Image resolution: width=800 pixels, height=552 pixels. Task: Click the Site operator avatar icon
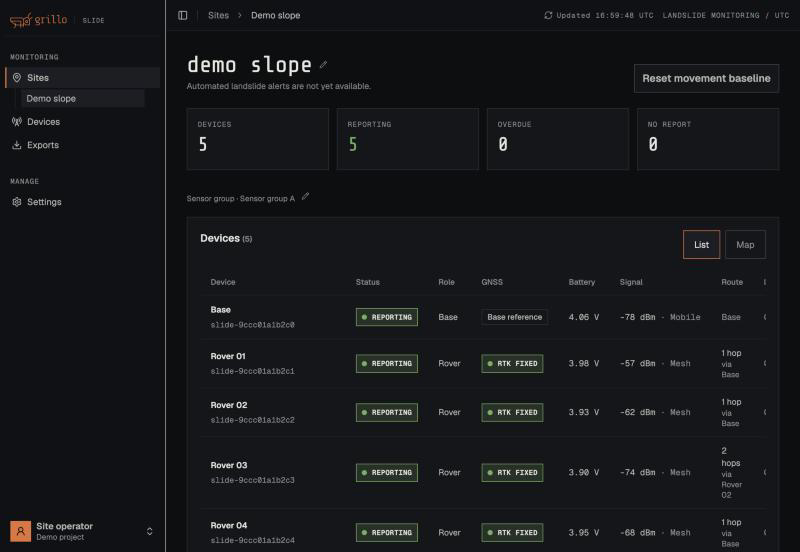tap(20, 531)
